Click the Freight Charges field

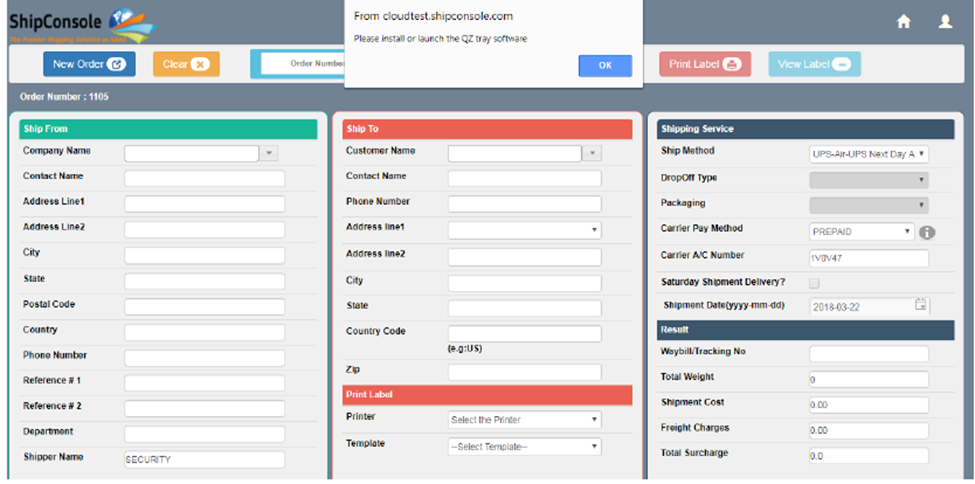pyautogui.click(x=869, y=430)
